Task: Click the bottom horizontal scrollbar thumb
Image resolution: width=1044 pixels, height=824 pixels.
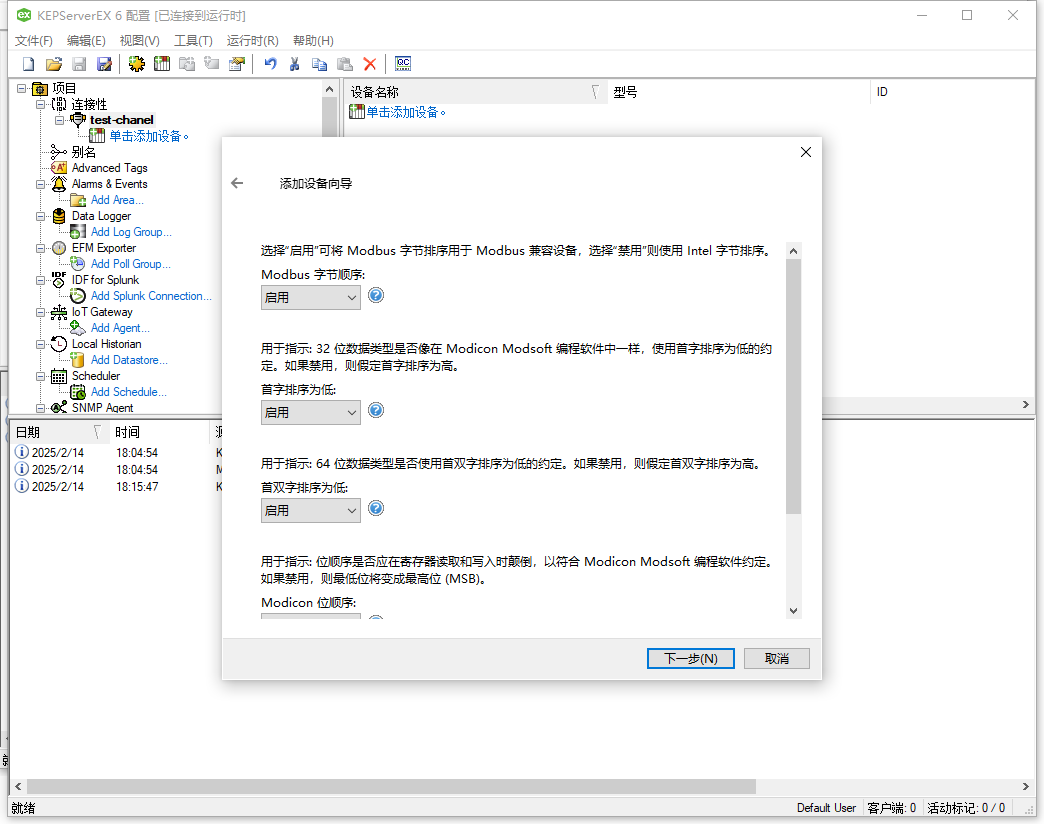Action: tap(391, 787)
